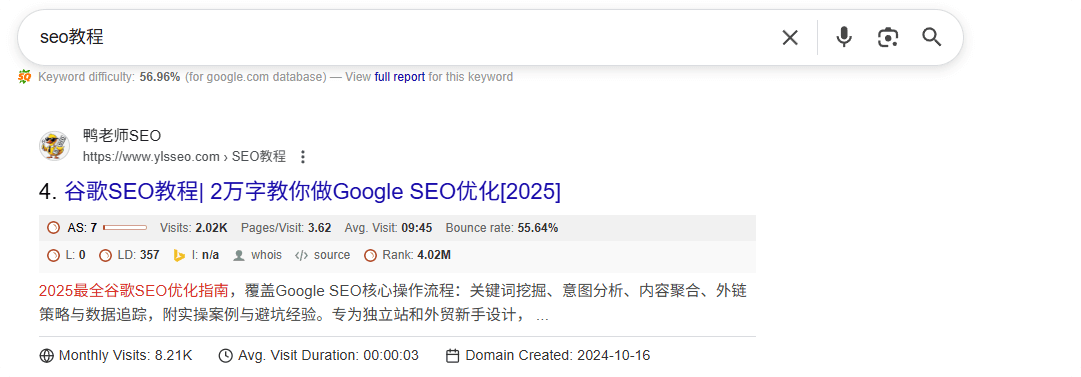The height and width of the screenshot is (377, 1081).
Task: Click the SEOquake logo beside Keyword difficulty
Action: click(25, 77)
